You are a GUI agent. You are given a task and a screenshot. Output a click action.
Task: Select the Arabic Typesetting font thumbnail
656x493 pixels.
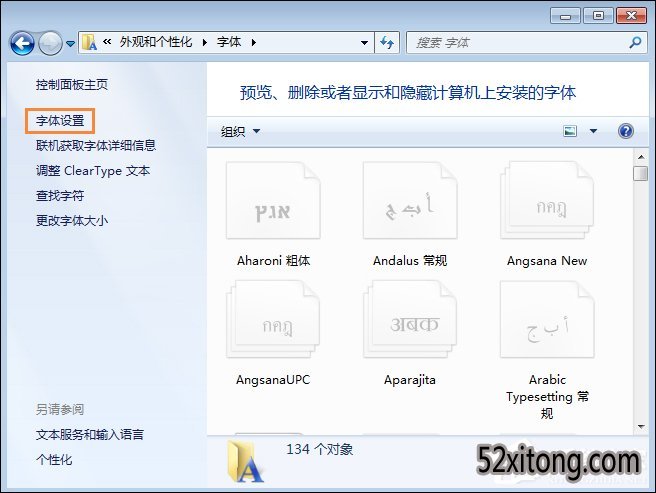click(x=547, y=319)
